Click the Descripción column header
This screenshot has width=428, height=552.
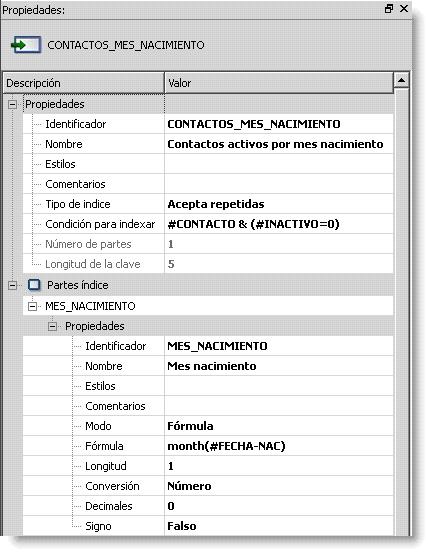83,83
